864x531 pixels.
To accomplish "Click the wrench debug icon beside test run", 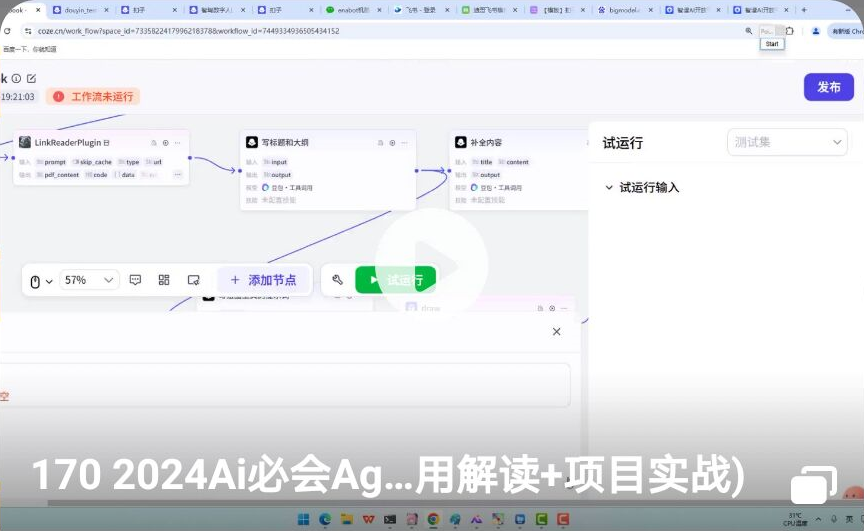I will (x=338, y=280).
